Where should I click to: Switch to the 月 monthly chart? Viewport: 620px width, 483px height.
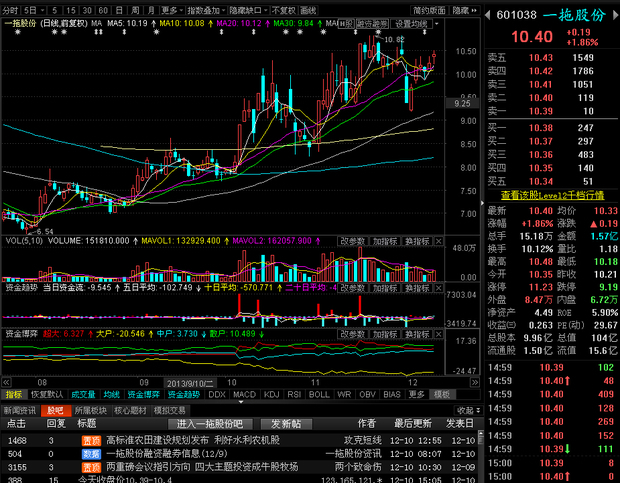(x=151, y=10)
